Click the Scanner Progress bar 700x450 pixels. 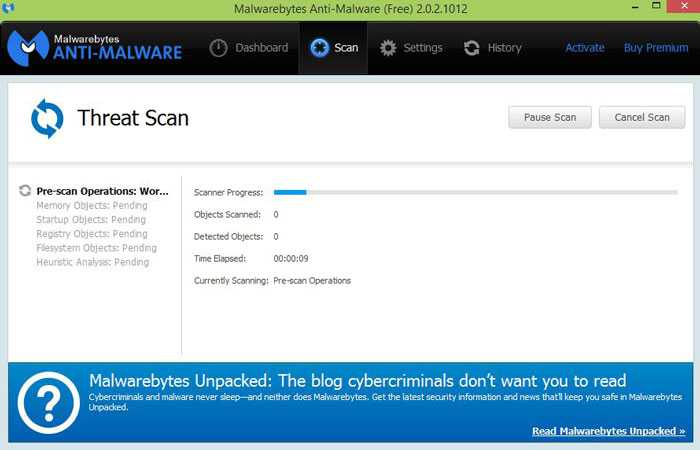(475, 192)
